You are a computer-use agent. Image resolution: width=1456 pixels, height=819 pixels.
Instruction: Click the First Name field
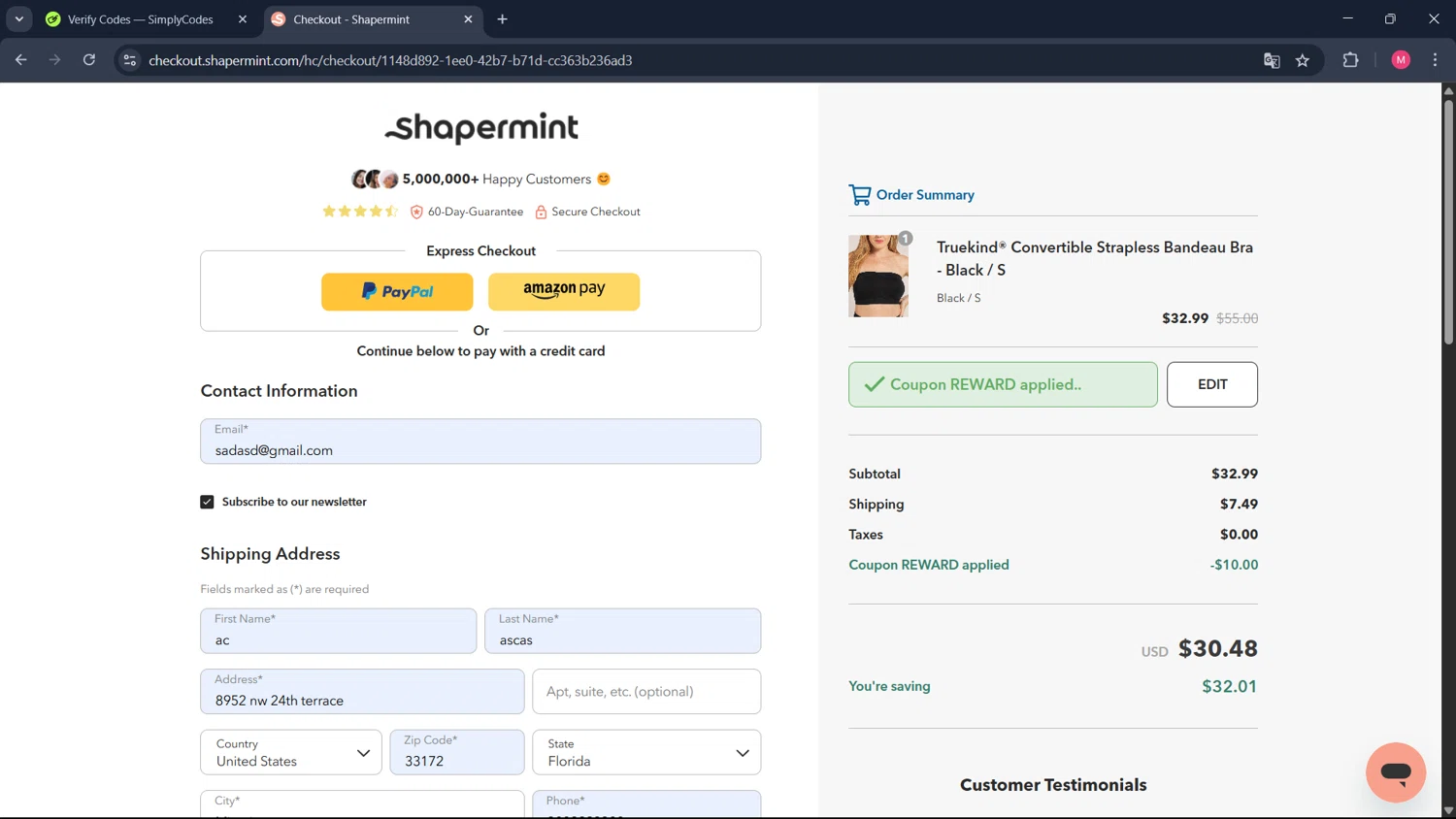(338, 631)
